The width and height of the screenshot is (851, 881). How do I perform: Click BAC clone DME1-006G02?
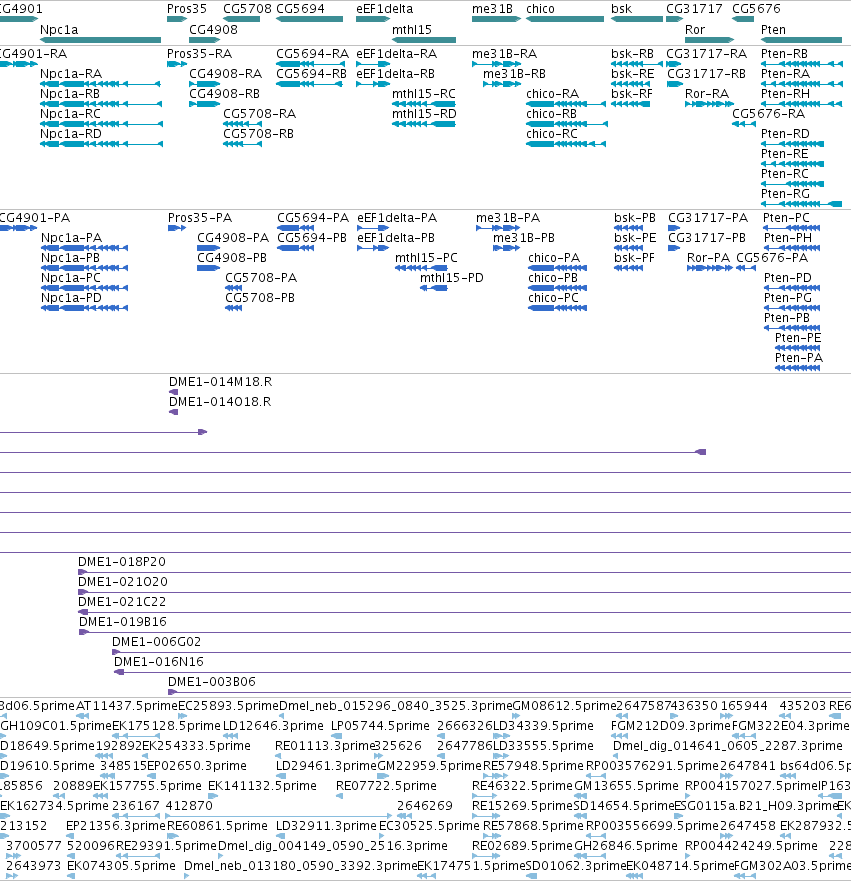[x=481, y=652]
